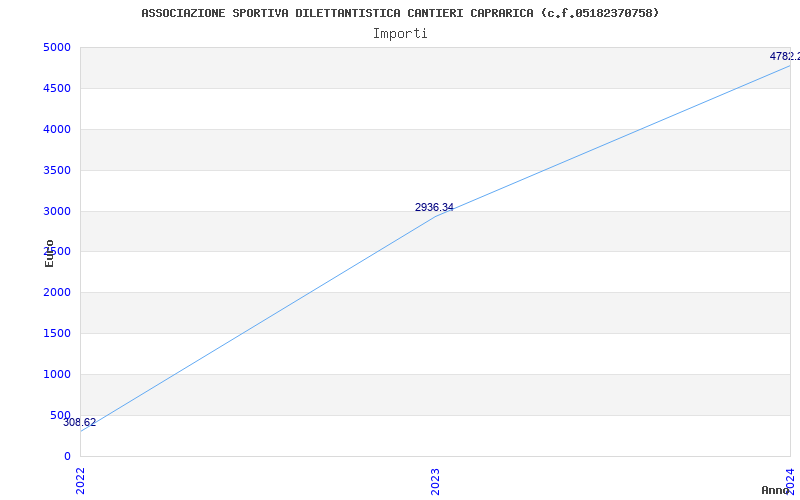The height and width of the screenshot is (500, 800).
Task: Click the 4782 data label at top right
Action: [785, 56]
